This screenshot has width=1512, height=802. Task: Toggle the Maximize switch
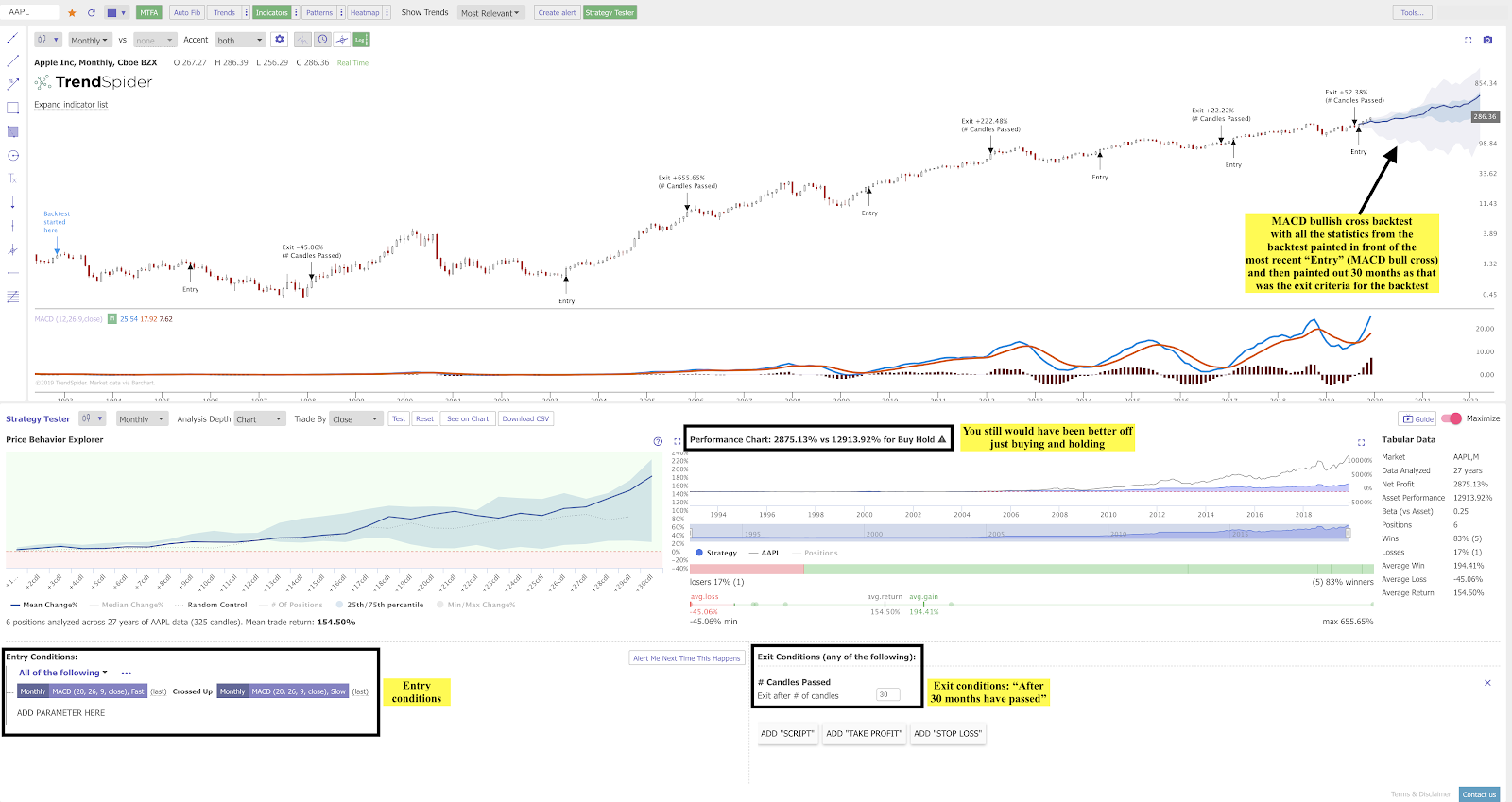coord(1452,418)
